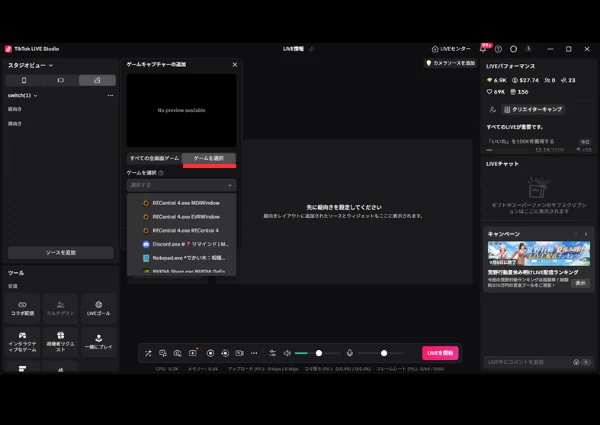This screenshot has height=425, width=600.
Task: Choose RECentral 4.exe MDIWindow from list
Action: (x=181, y=203)
